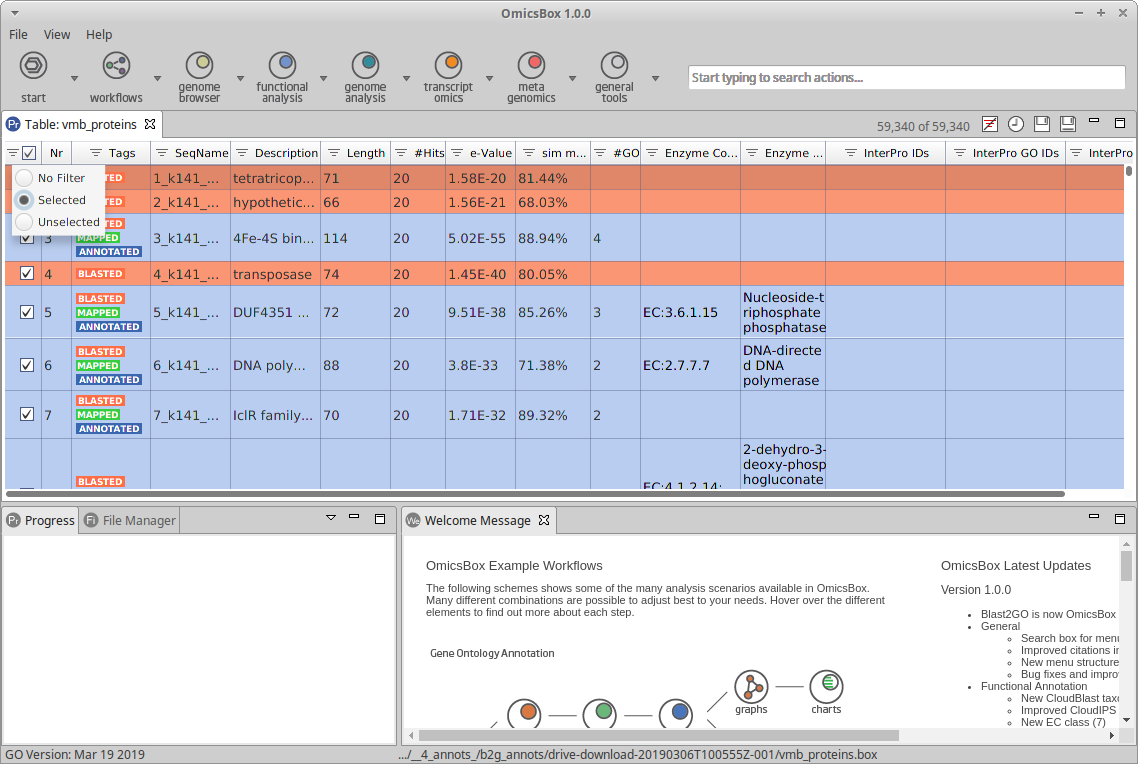Uncheck the checkbox for row 5
The width and height of the screenshot is (1138, 764).
27,312
